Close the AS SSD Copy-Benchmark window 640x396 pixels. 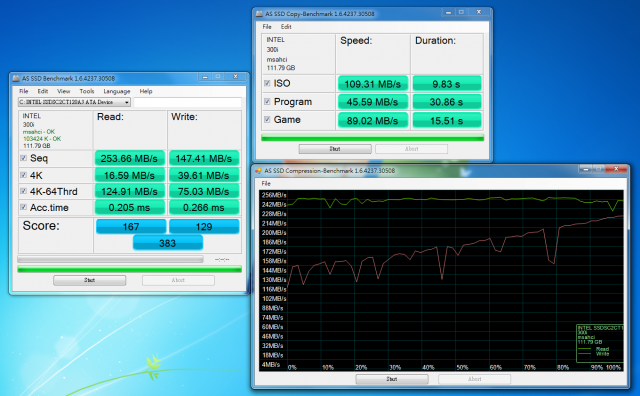(x=479, y=12)
